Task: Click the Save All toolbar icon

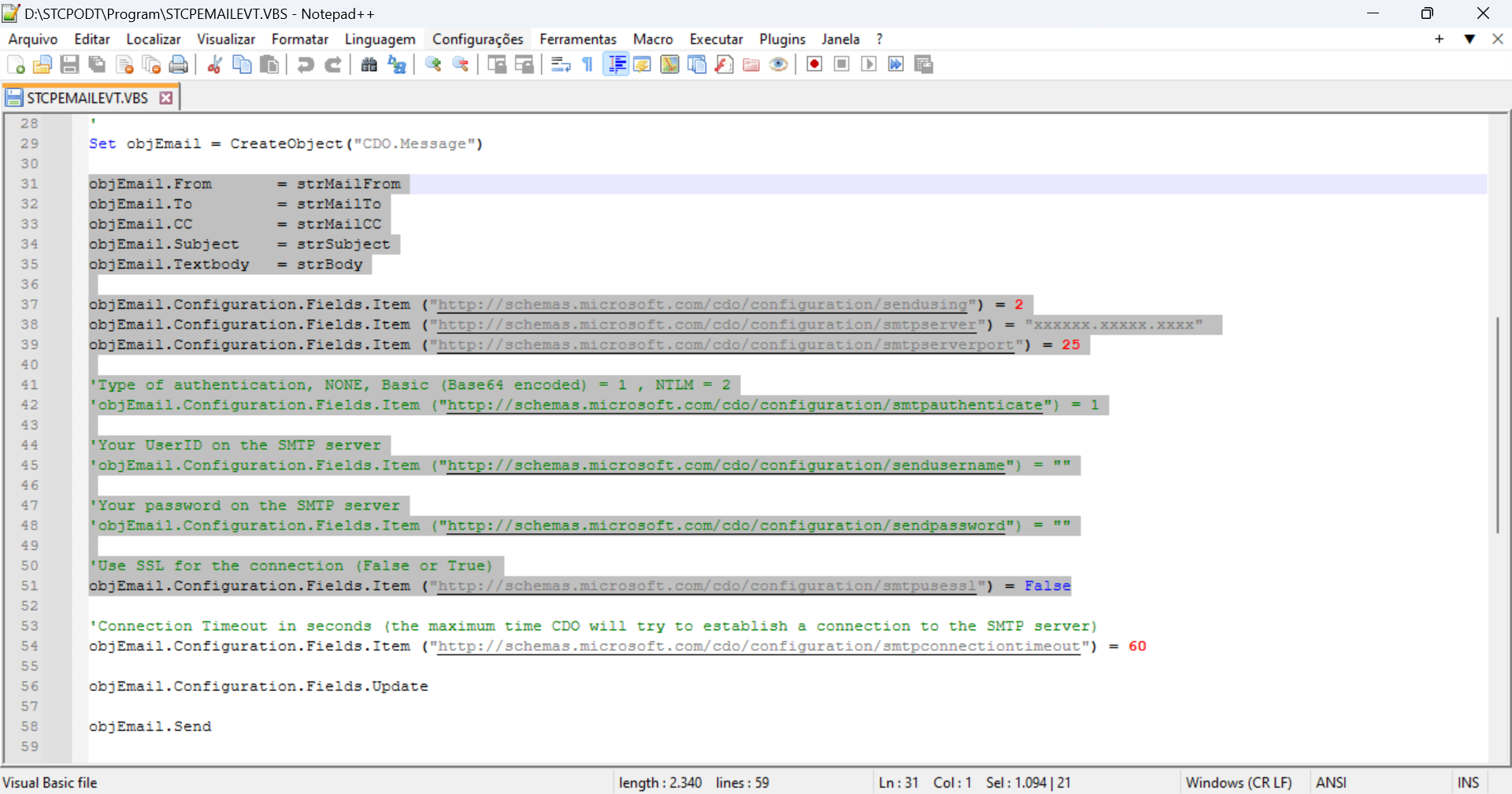Action: coord(97,65)
